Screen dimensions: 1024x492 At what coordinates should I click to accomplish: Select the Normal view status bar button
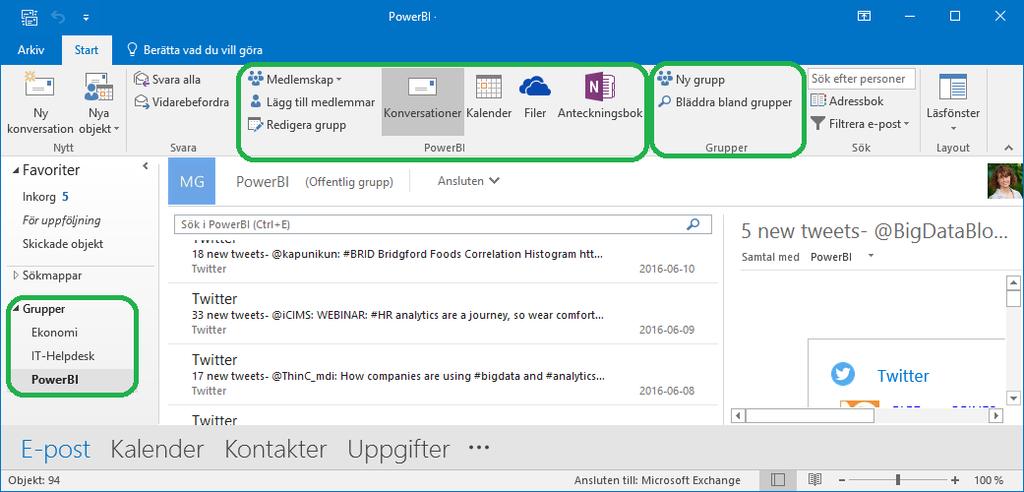click(x=778, y=480)
